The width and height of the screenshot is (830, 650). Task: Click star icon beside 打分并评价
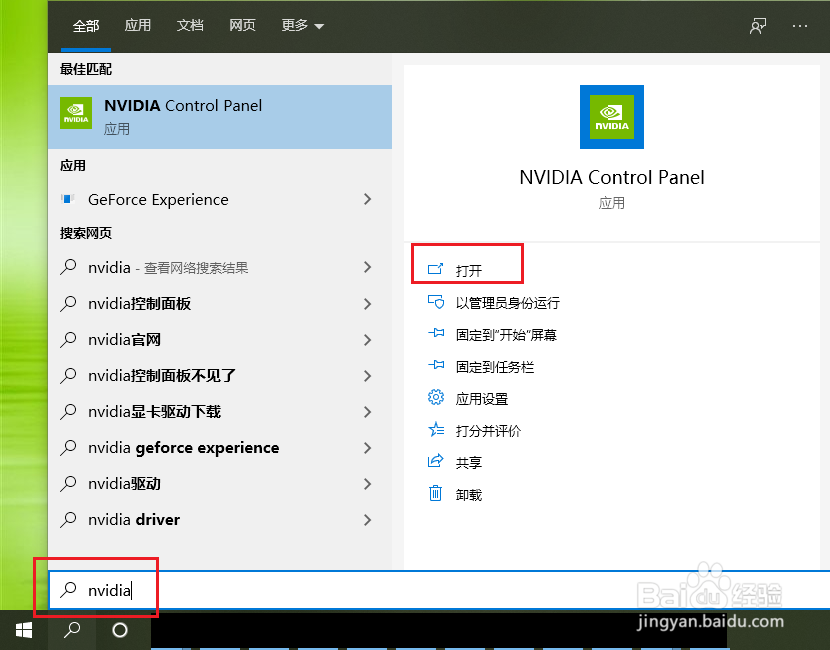click(x=436, y=429)
